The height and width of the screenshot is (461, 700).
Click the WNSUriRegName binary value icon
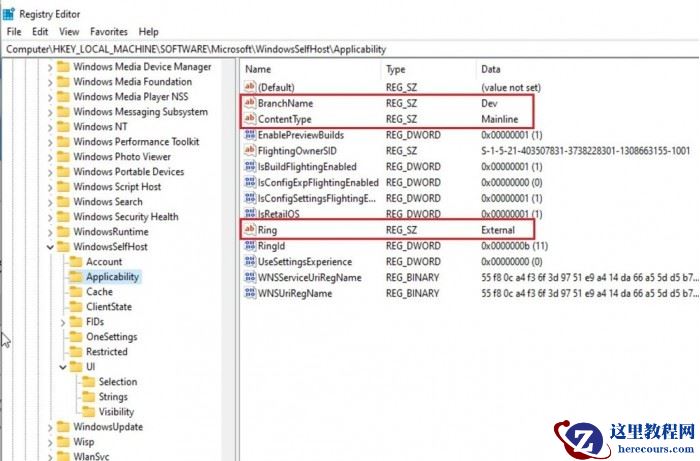(250, 293)
